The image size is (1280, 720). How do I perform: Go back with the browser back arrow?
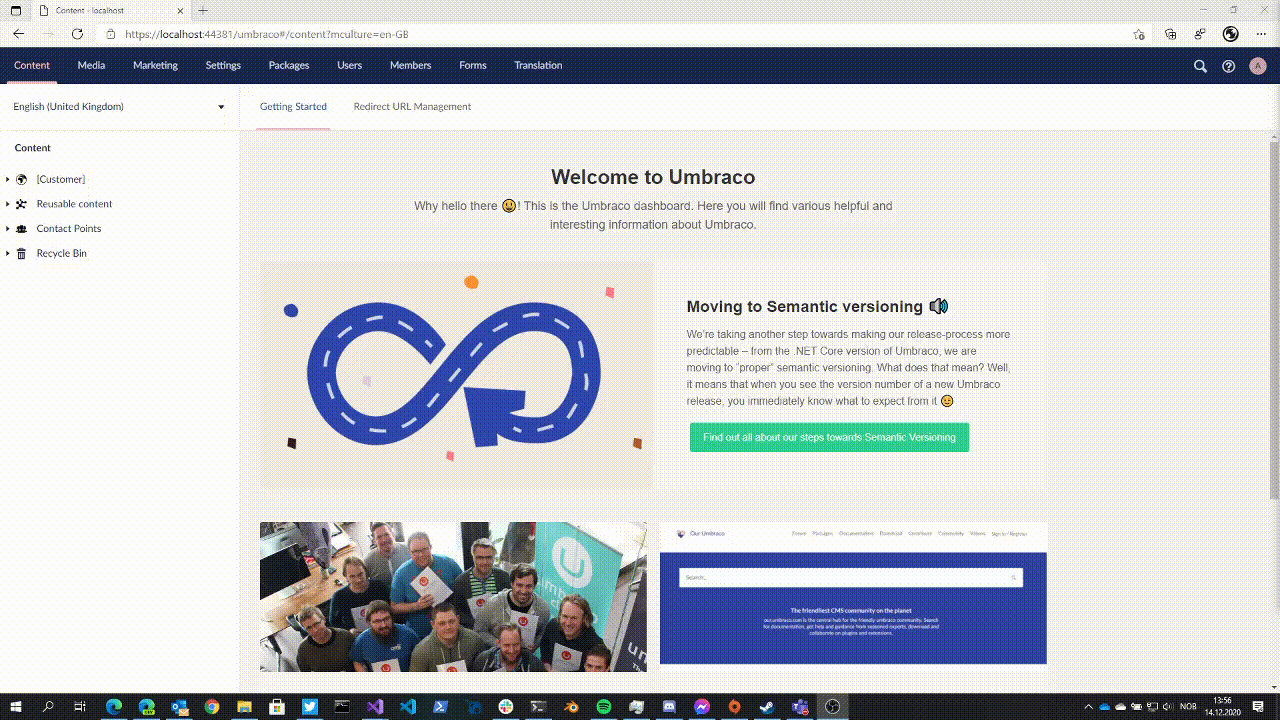coord(18,34)
